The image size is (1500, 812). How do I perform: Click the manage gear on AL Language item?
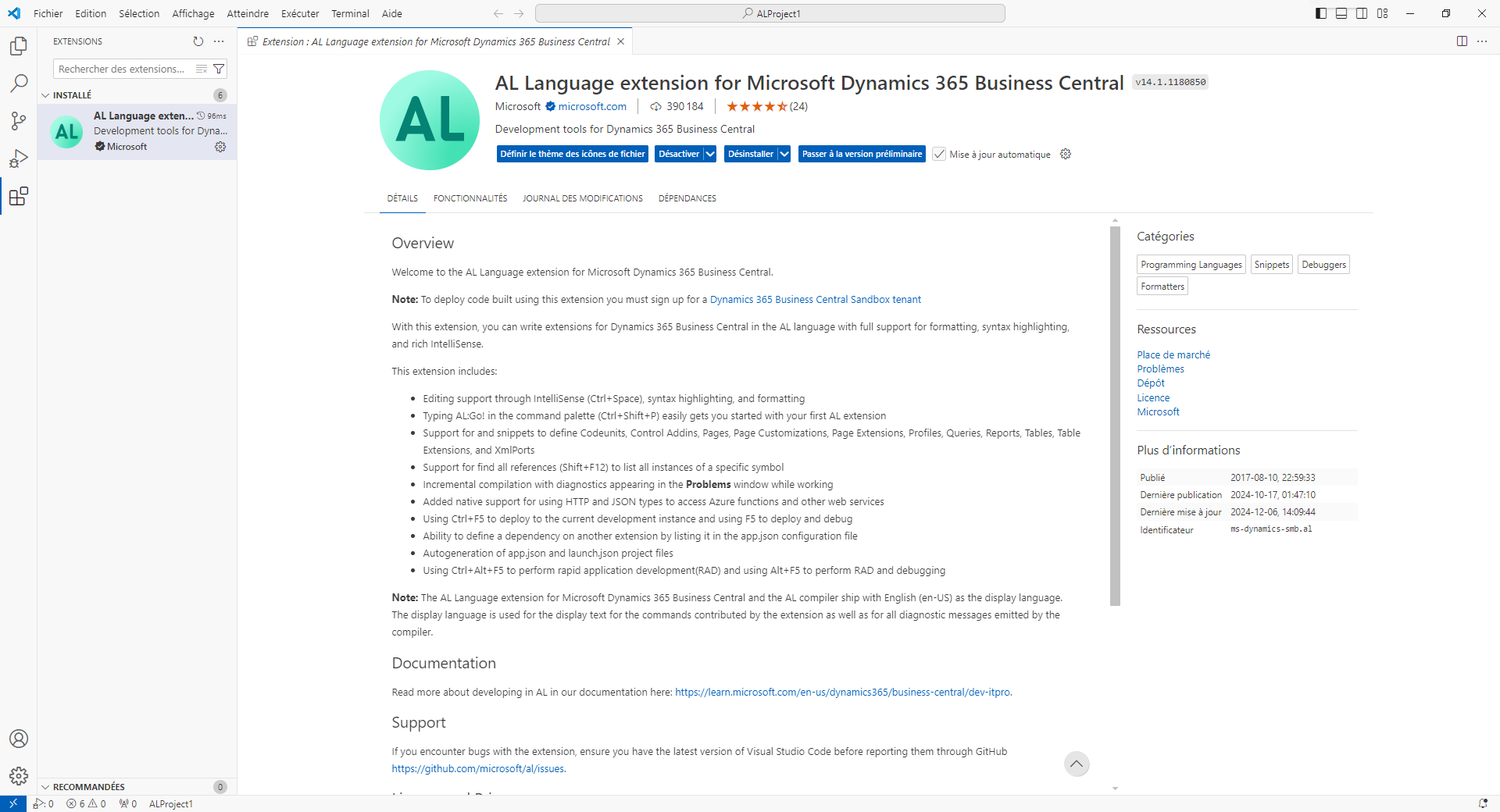(220, 147)
